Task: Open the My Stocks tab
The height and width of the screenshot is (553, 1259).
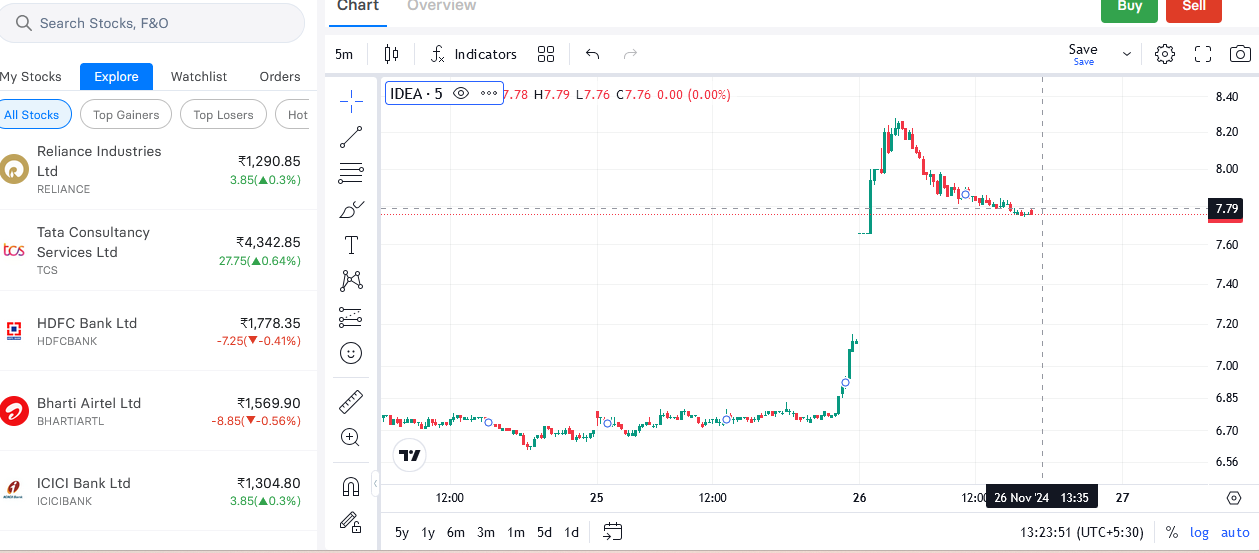Action: pyautogui.click(x=31, y=76)
